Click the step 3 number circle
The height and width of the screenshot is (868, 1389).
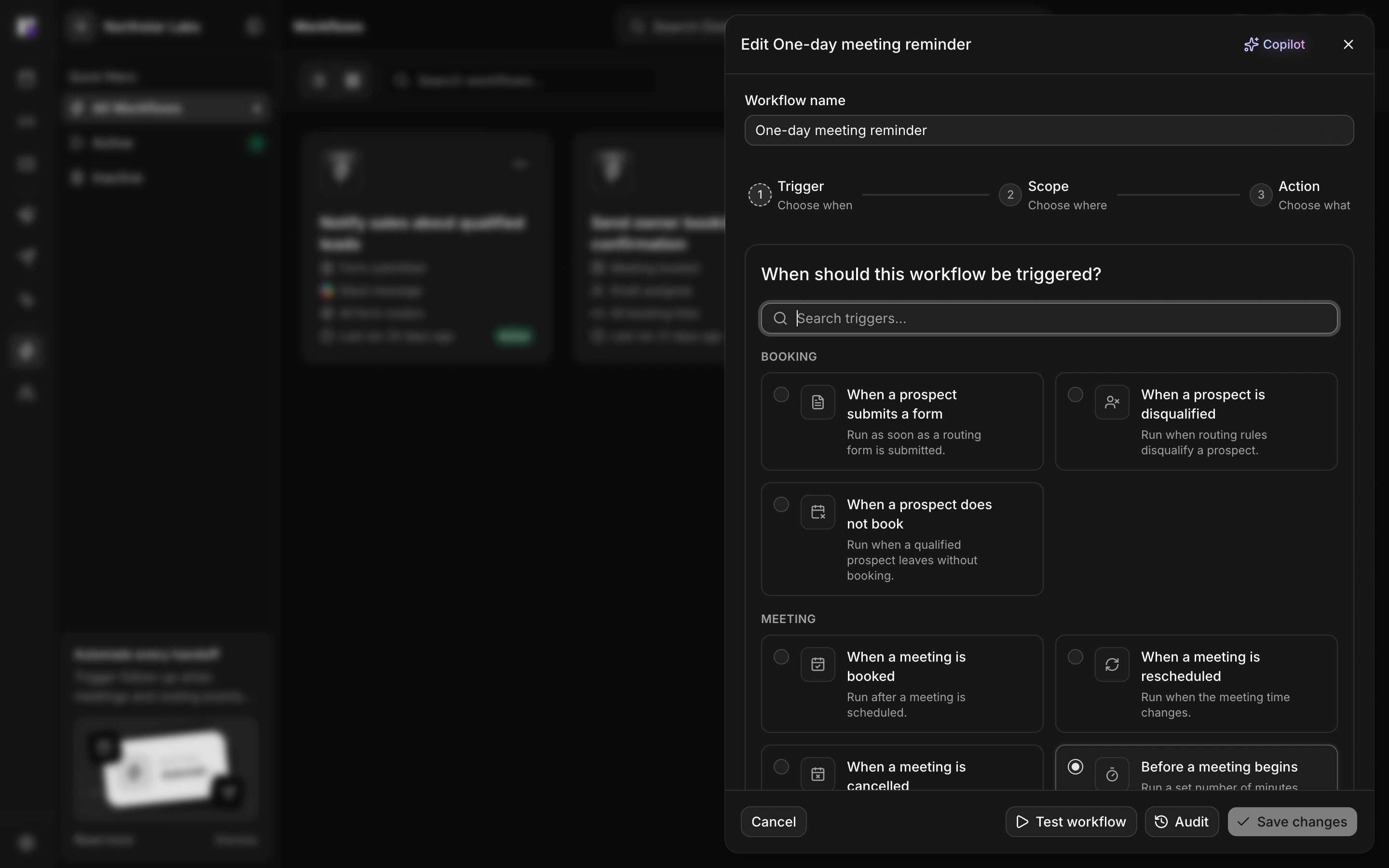(x=1260, y=195)
